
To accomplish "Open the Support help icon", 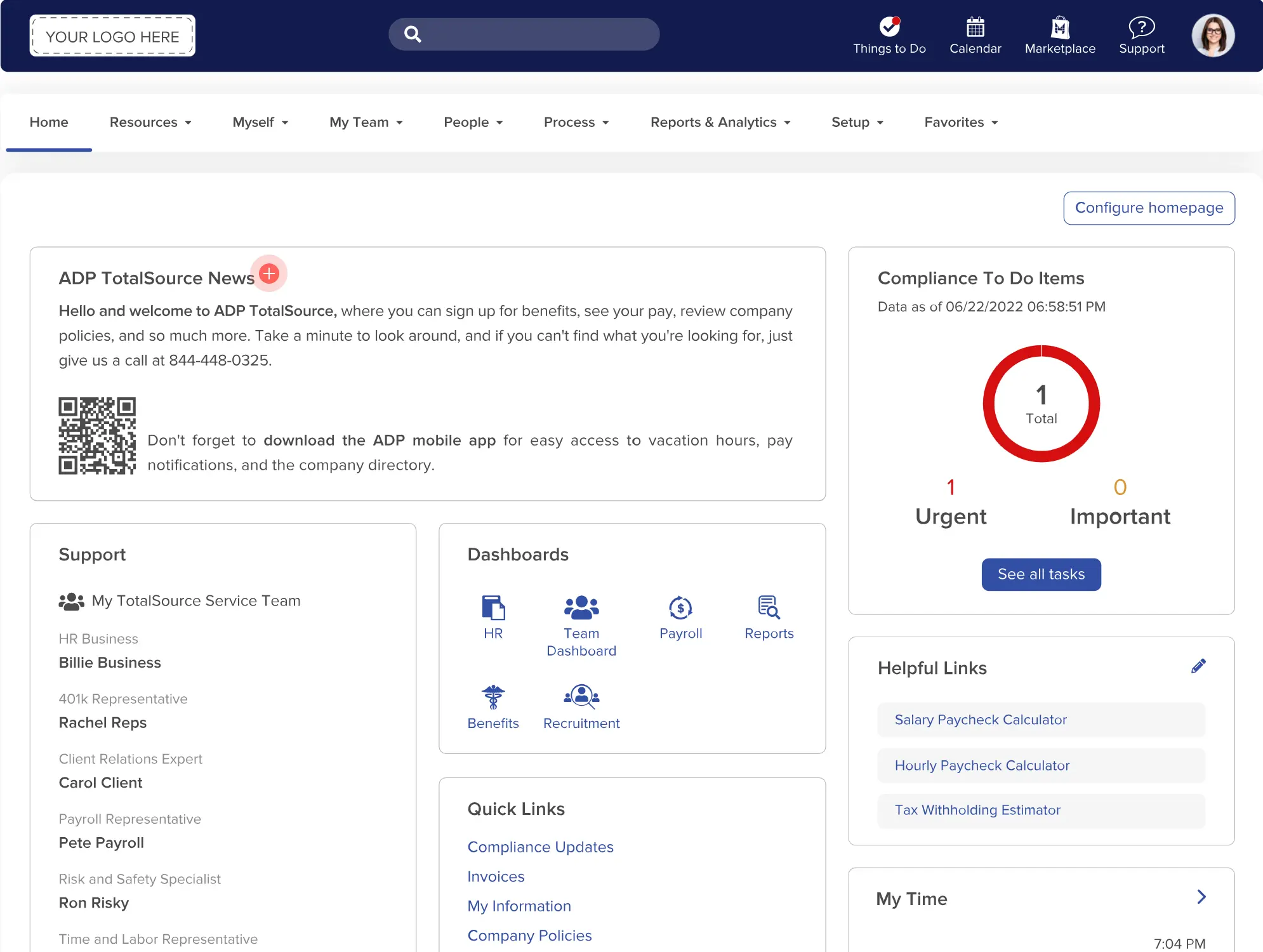I will [1141, 27].
